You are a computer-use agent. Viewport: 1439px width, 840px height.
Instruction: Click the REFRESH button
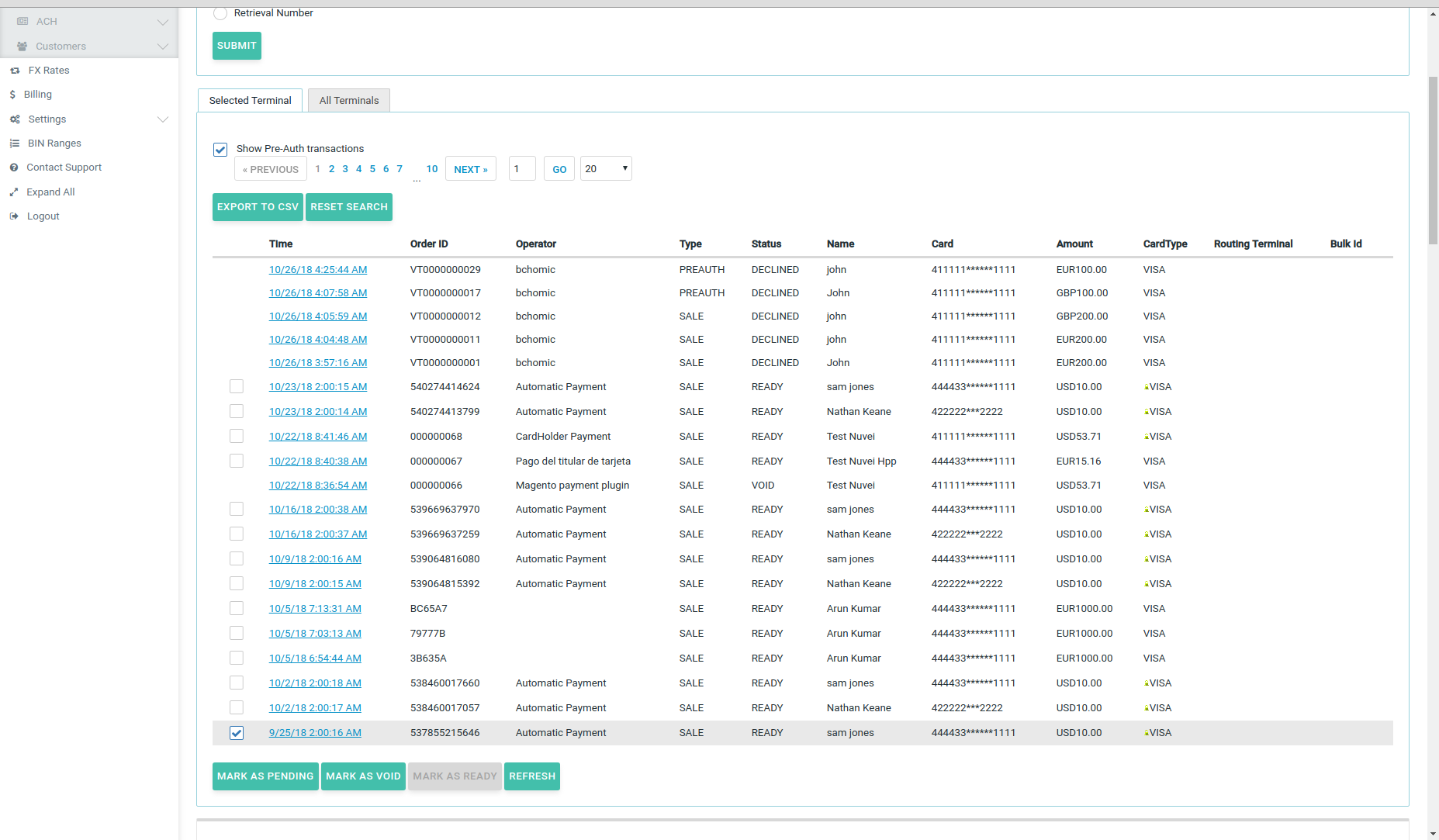point(532,776)
